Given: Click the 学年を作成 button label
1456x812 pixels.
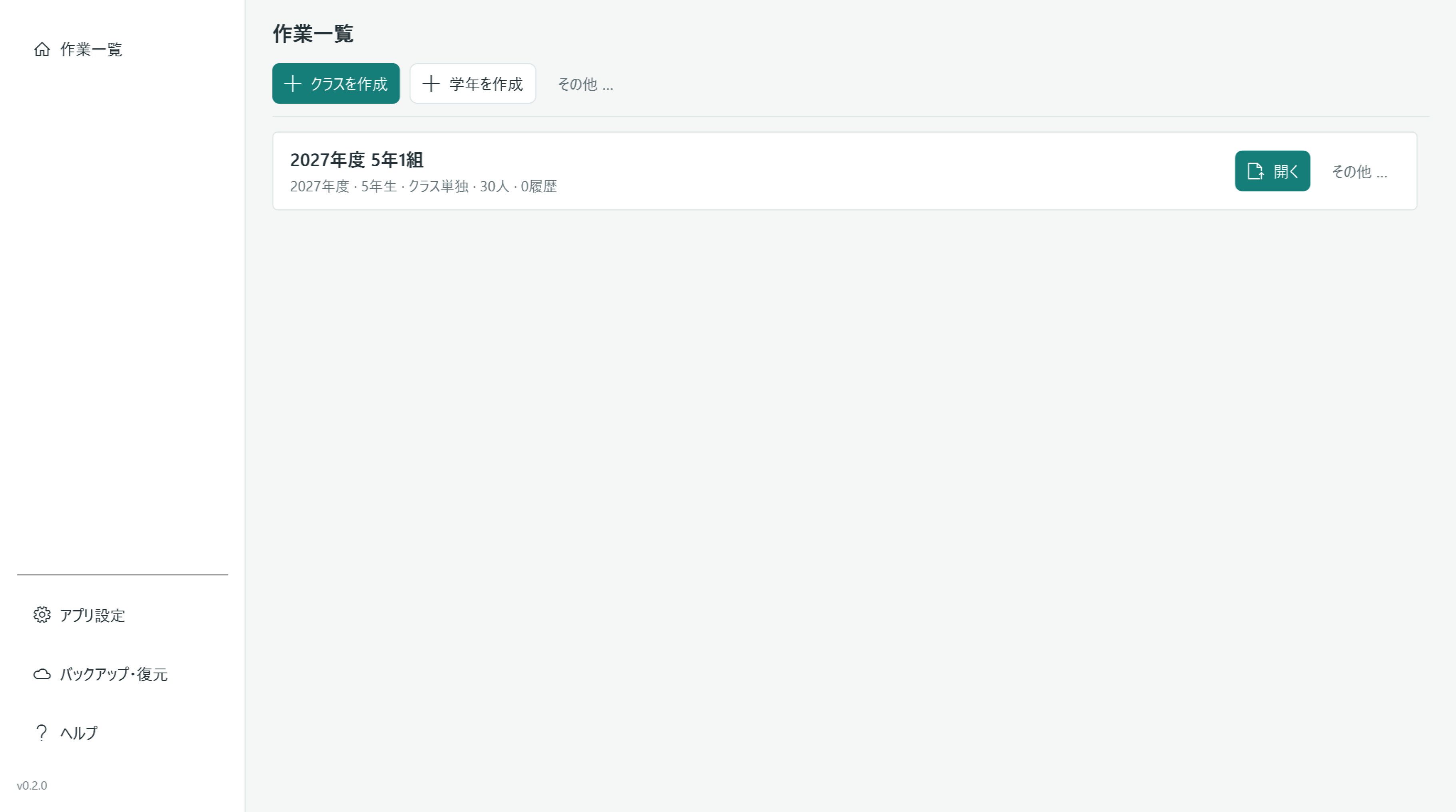Looking at the screenshot, I should [x=486, y=84].
